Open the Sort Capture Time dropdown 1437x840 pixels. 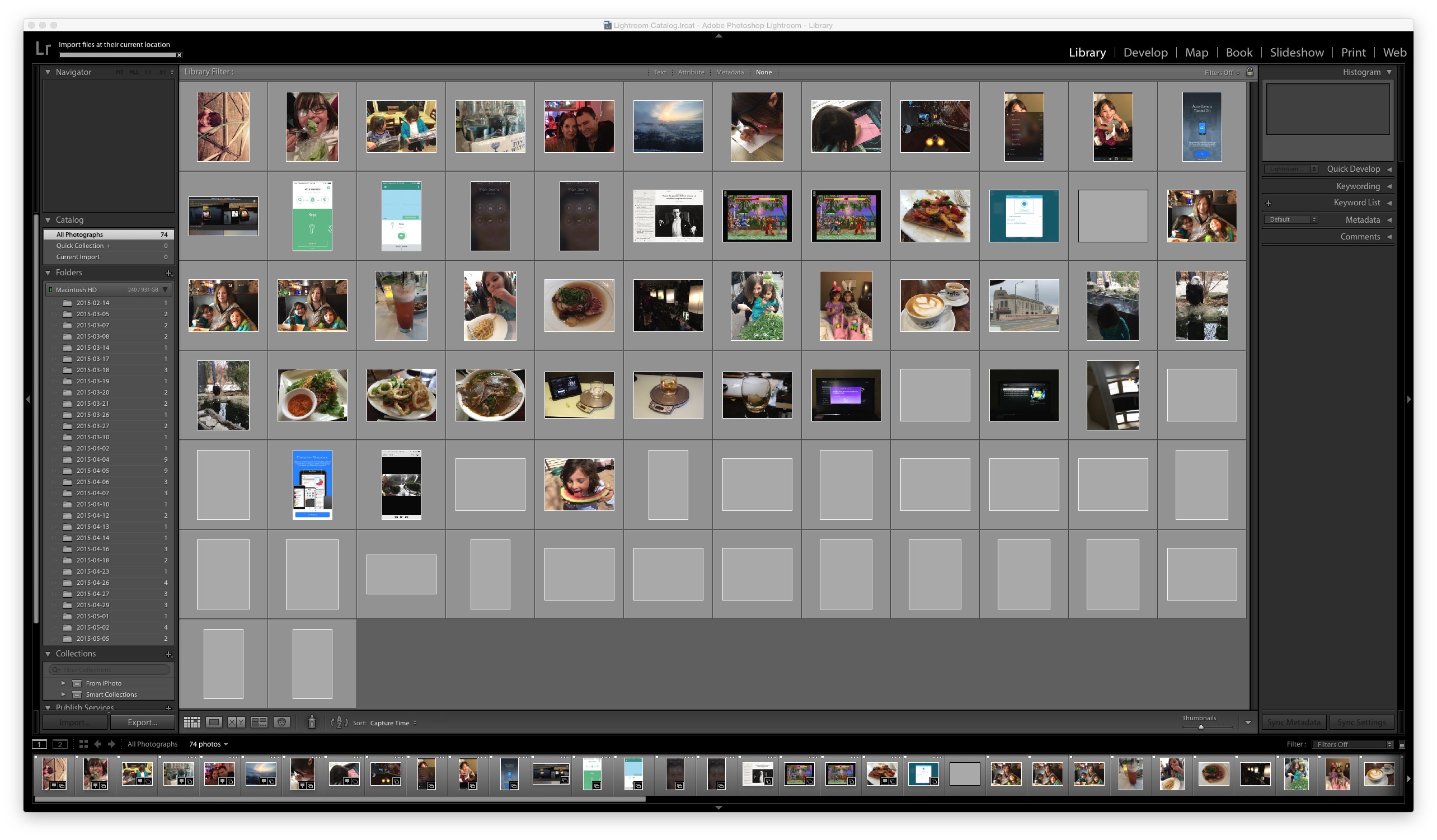point(393,723)
